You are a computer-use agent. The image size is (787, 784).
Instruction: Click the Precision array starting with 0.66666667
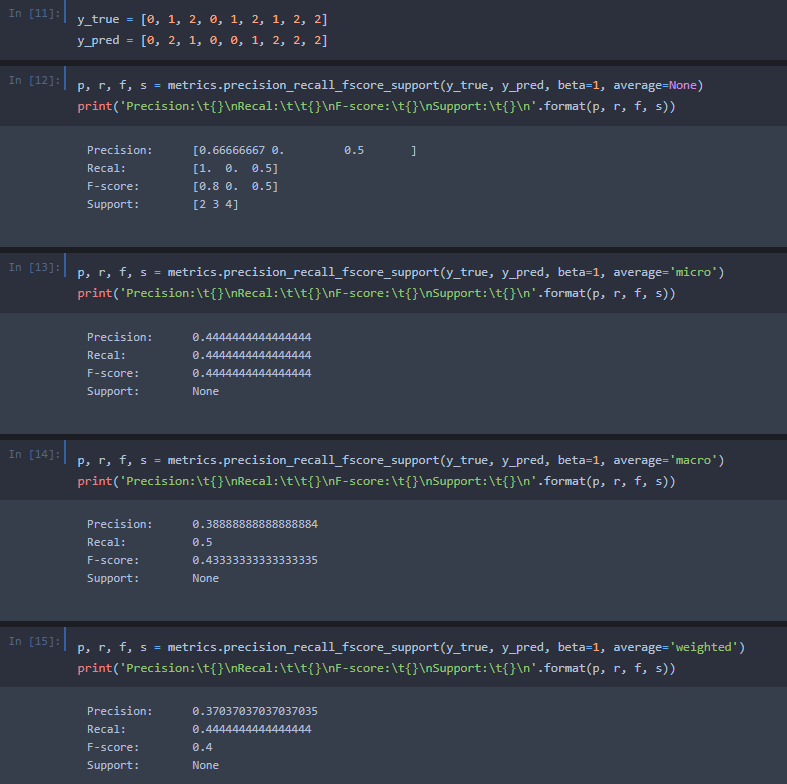(x=304, y=150)
